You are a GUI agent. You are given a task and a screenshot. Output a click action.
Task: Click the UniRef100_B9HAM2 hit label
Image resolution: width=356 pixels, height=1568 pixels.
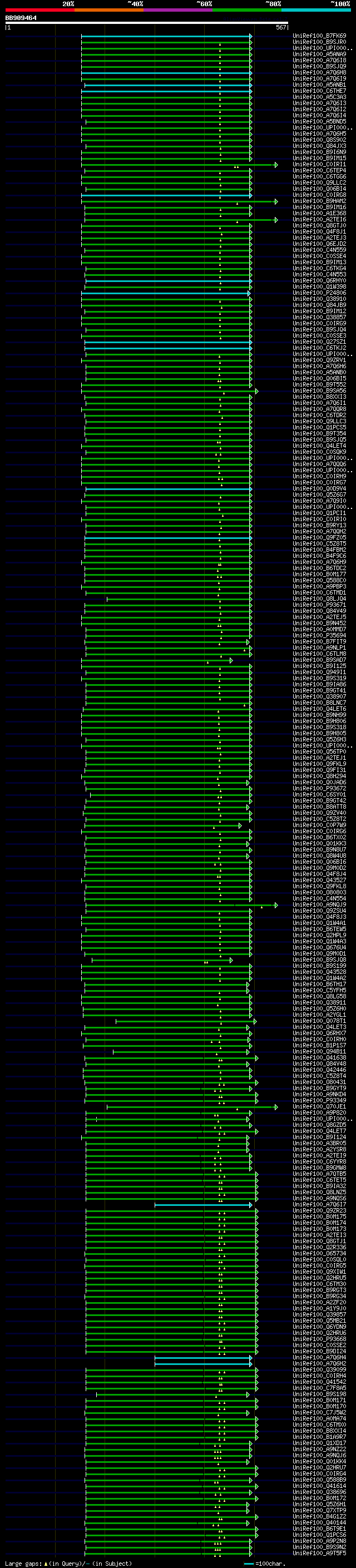coord(319,201)
